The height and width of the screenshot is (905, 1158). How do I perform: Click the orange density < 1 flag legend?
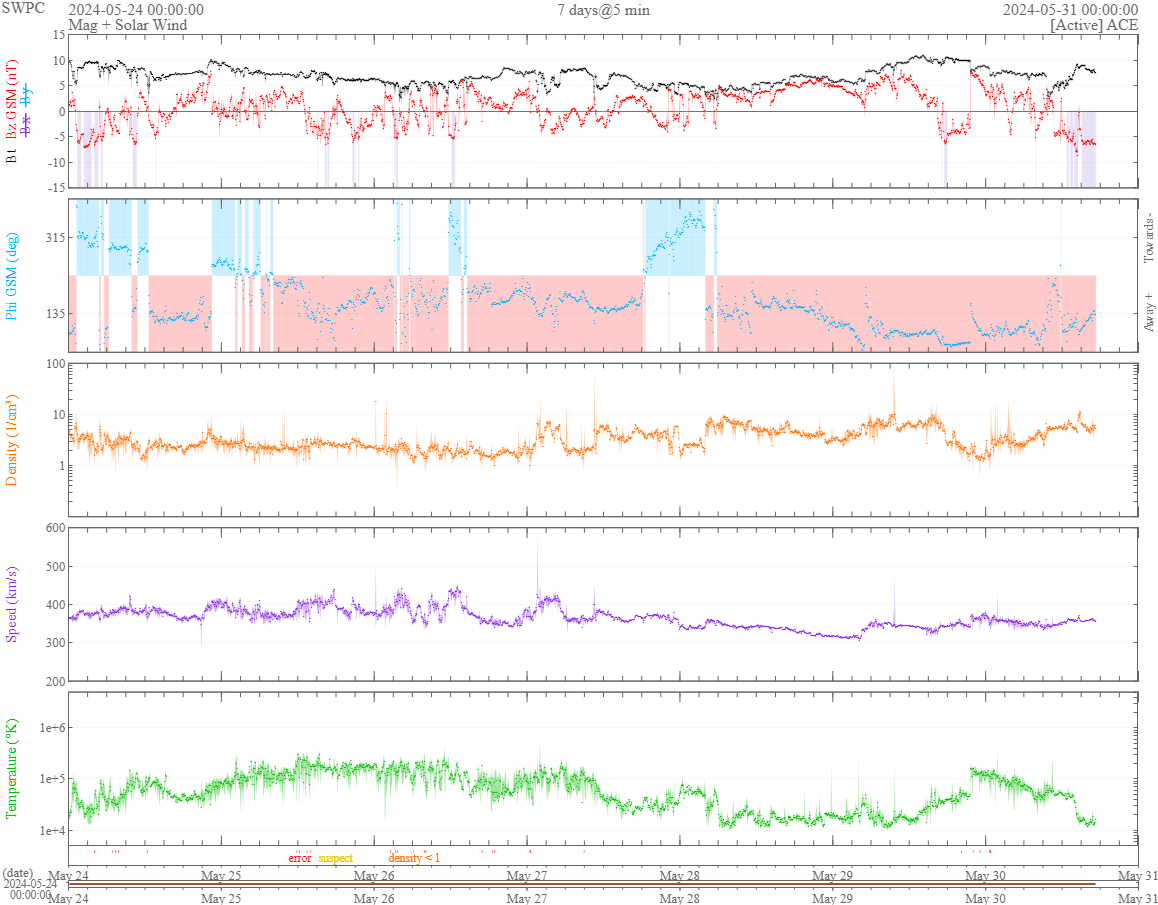point(414,858)
